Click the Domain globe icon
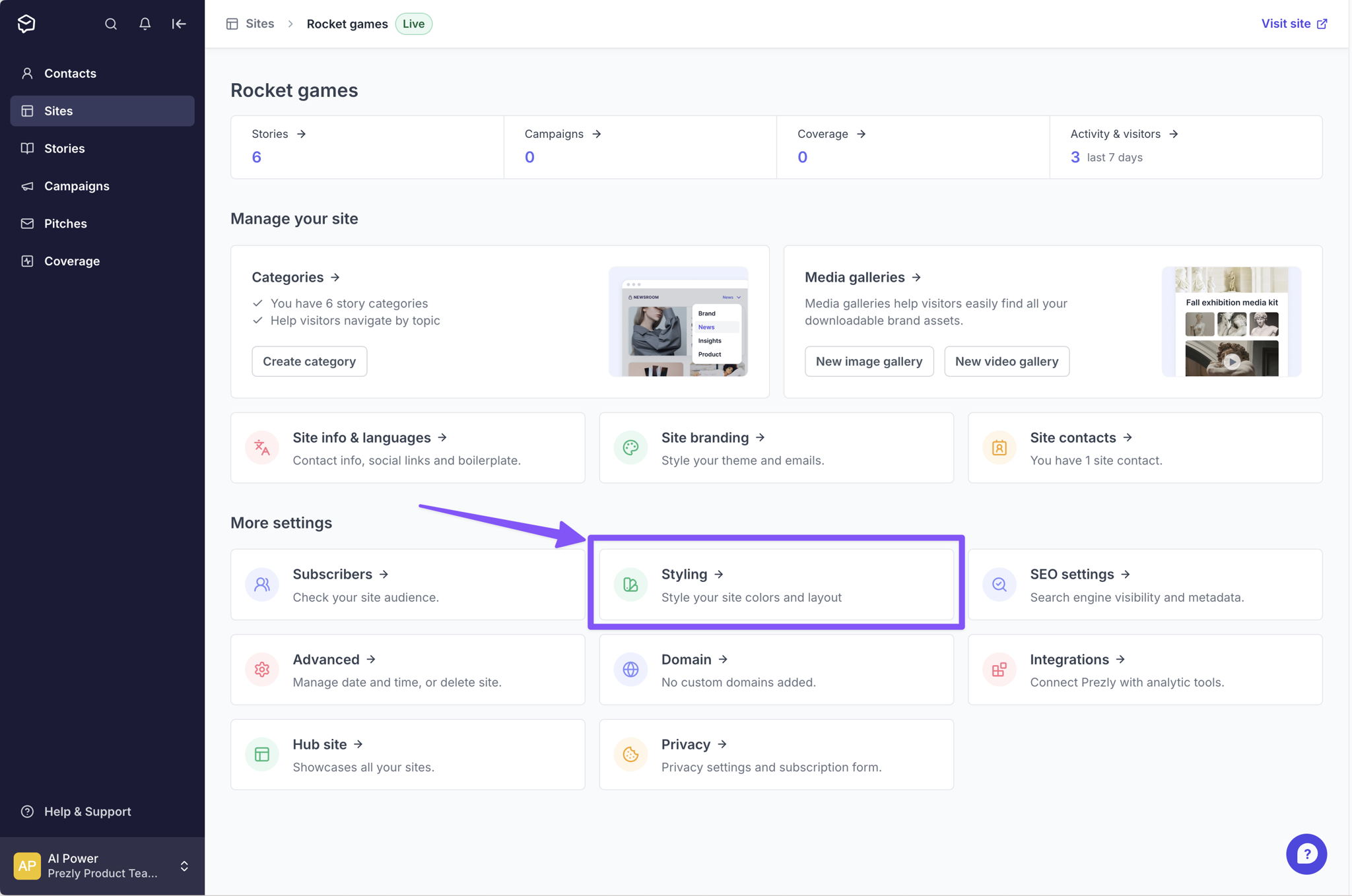The image size is (1352, 896). tap(630, 670)
